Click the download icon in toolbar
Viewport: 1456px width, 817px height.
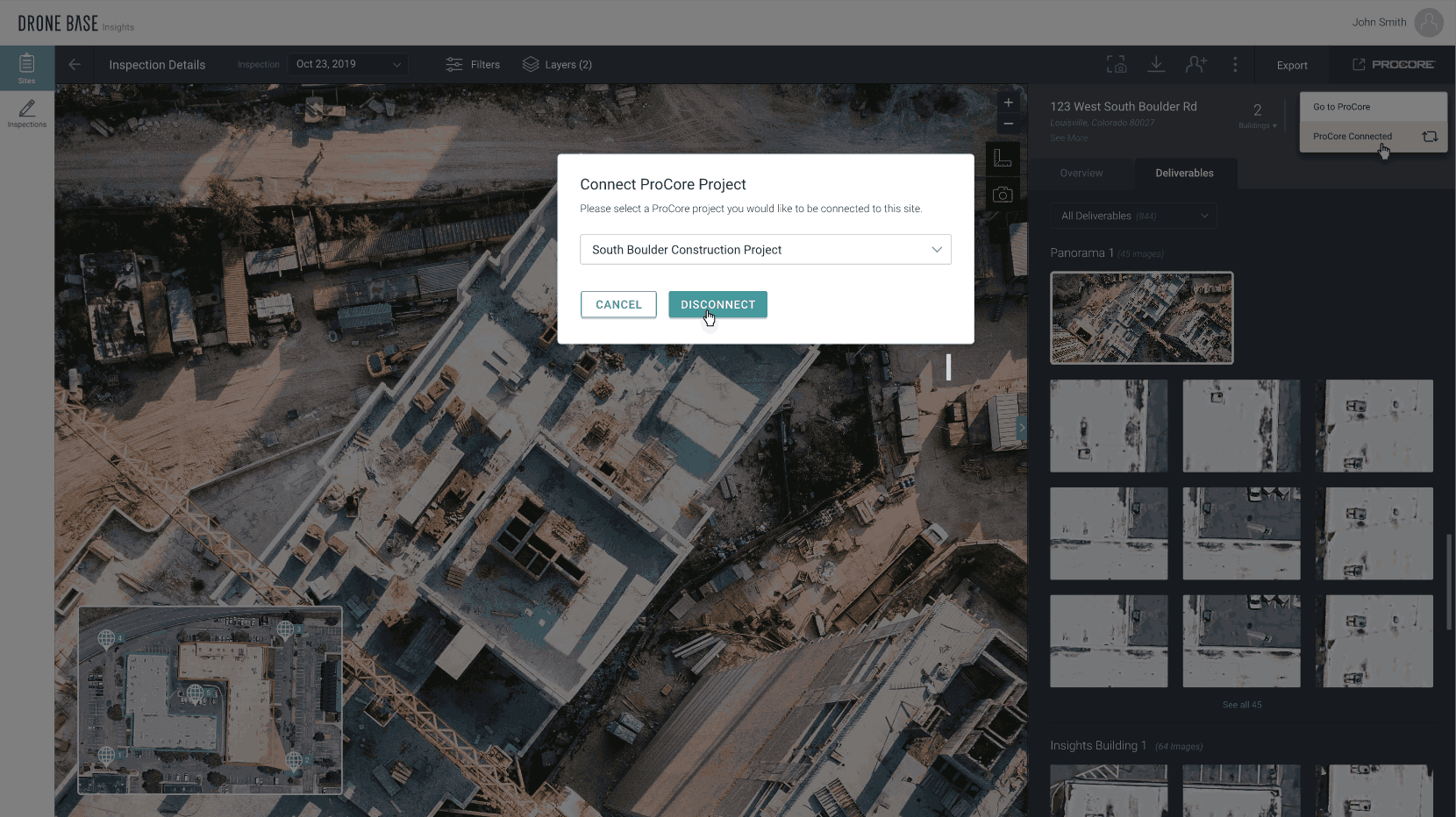(1156, 65)
